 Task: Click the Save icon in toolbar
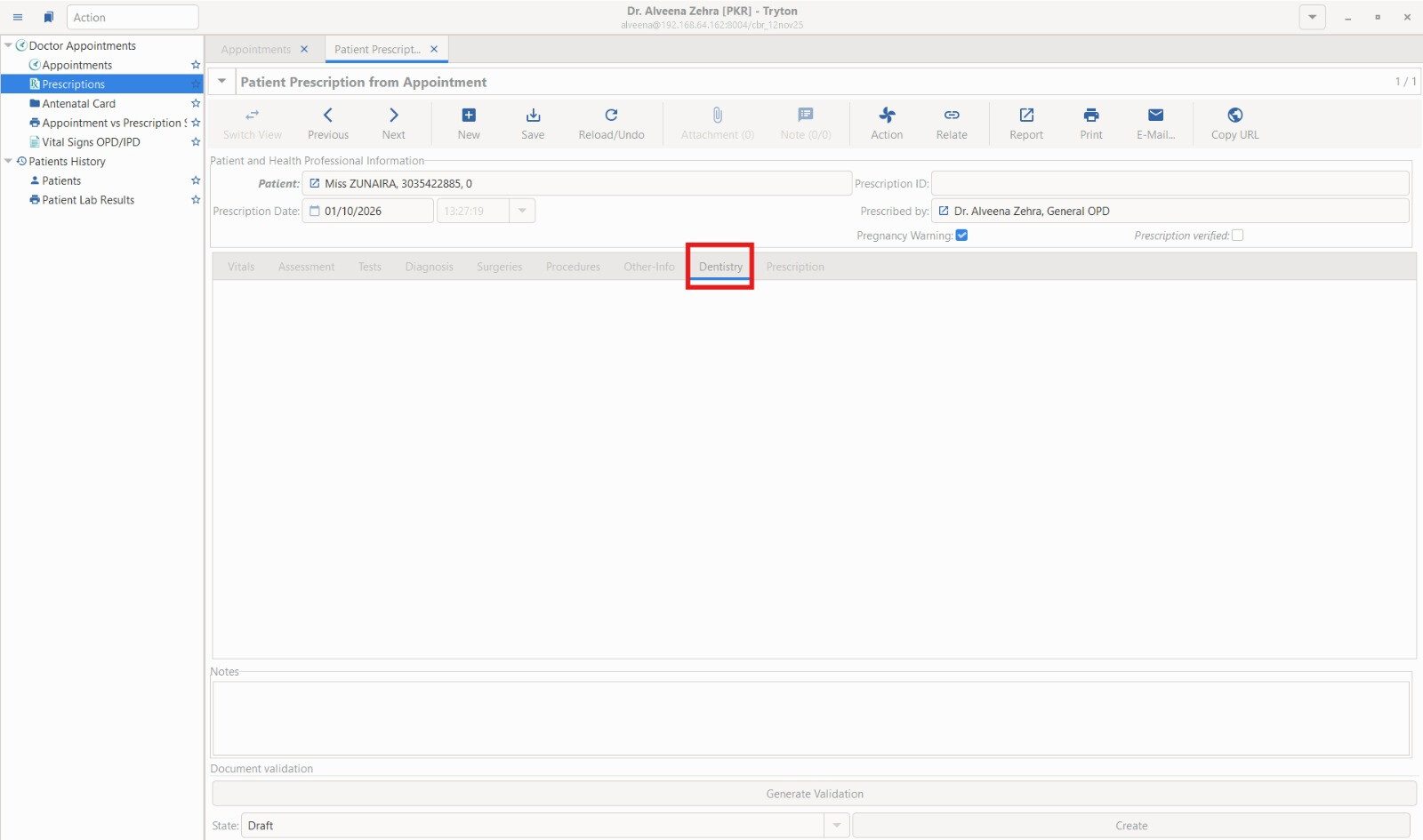pyautogui.click(x=533, y=116)
